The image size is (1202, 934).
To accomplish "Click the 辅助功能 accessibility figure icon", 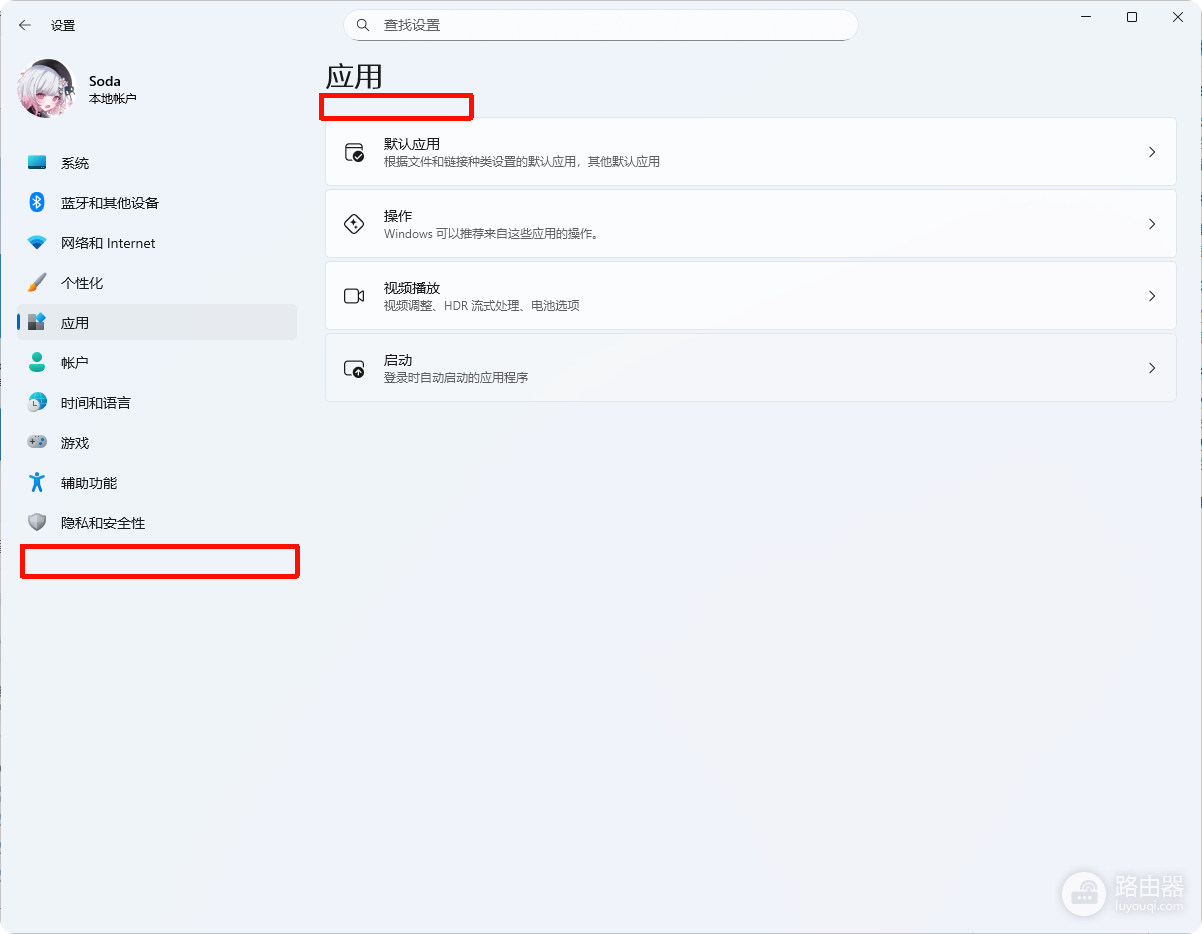I will coord(37,483).
